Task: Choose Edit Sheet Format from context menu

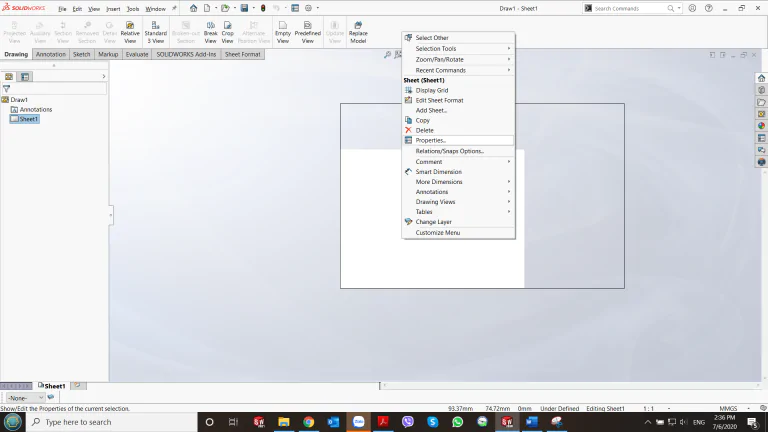Action: coord(458,100)
